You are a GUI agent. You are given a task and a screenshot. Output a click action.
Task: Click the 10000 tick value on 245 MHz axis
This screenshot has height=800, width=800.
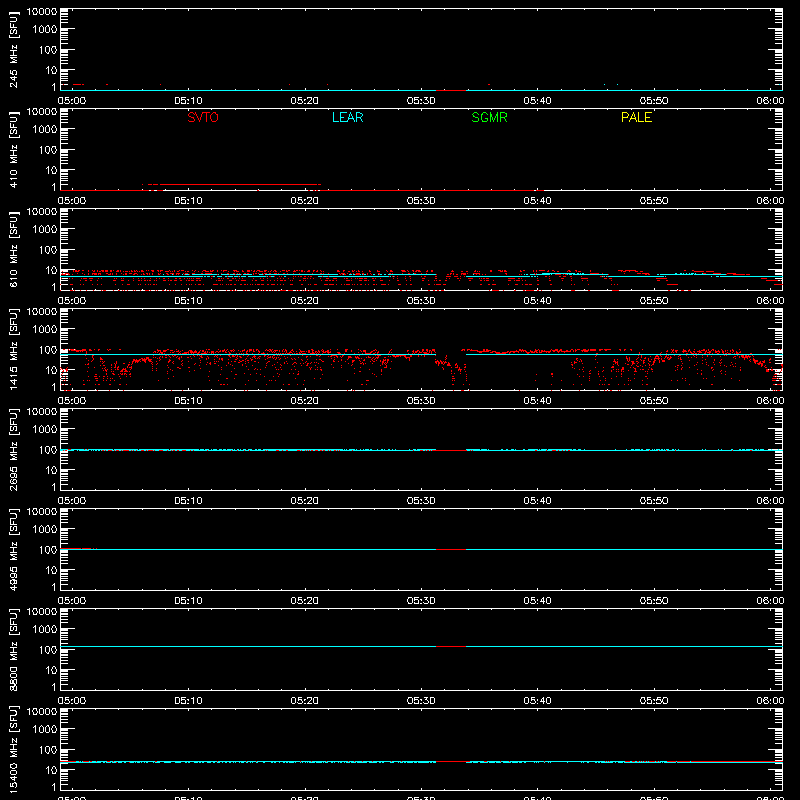[x=42, y=12]
